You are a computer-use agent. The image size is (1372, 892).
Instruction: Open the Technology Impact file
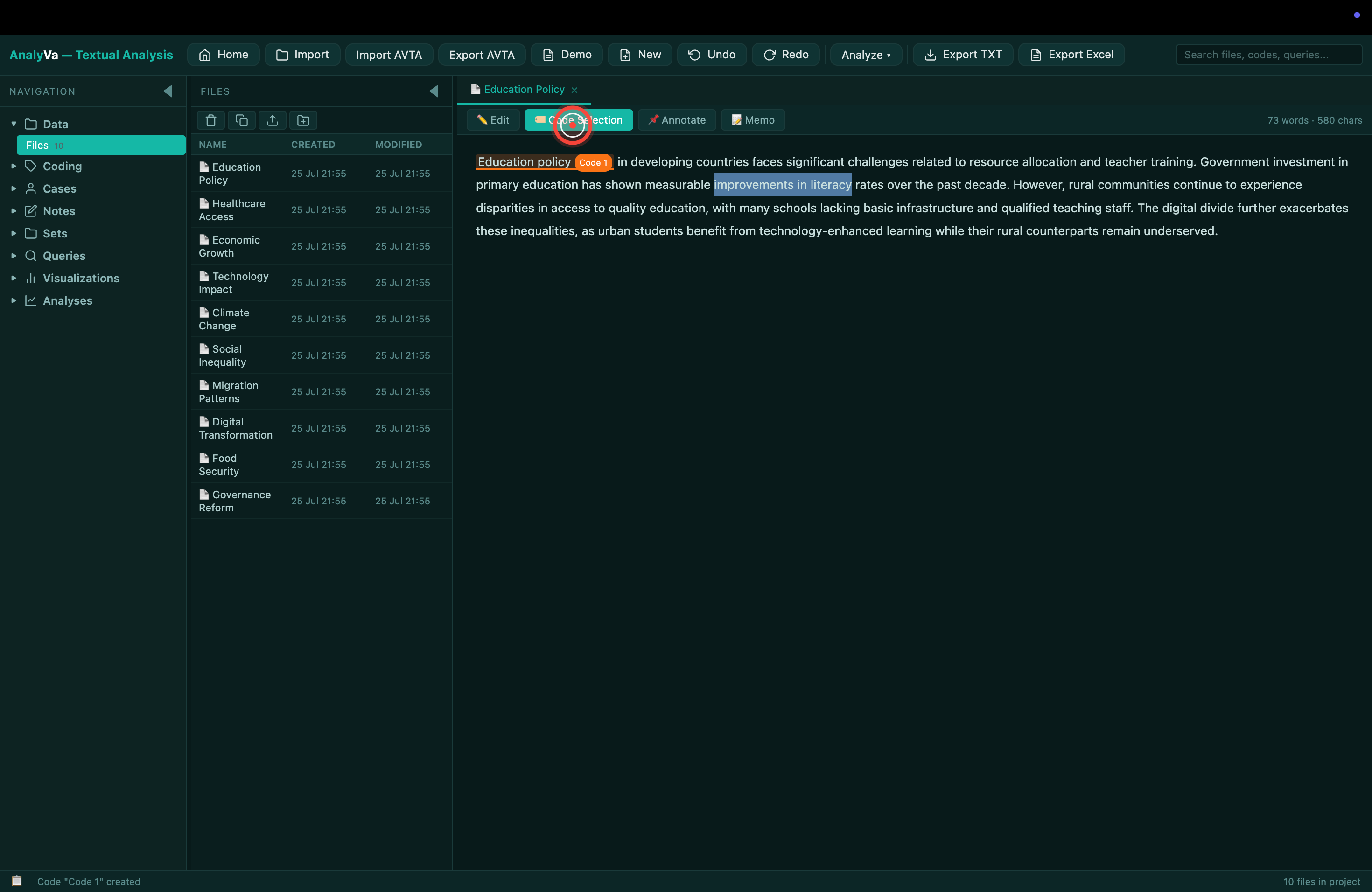[x=322, y=282]
